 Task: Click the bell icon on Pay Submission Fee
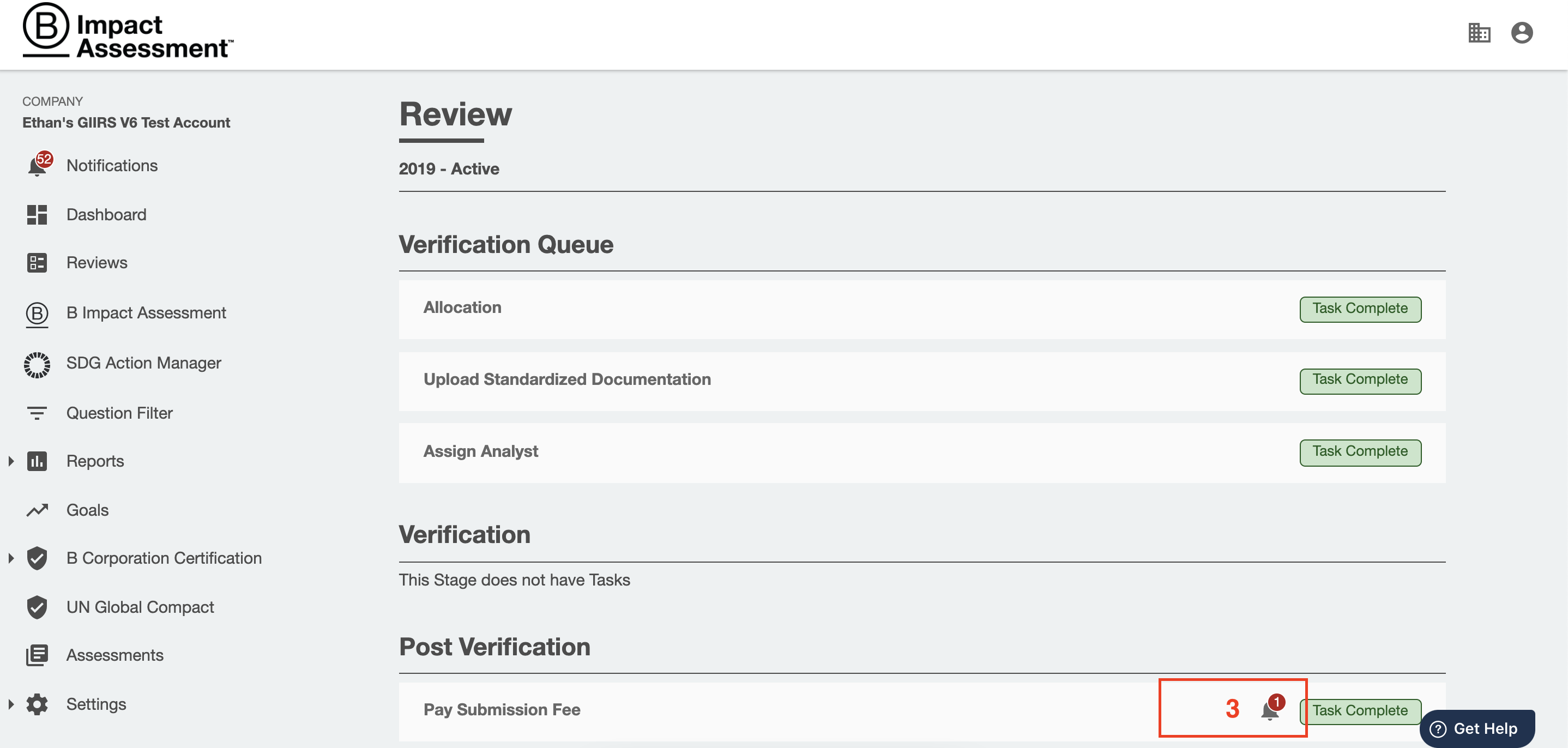1270,710
